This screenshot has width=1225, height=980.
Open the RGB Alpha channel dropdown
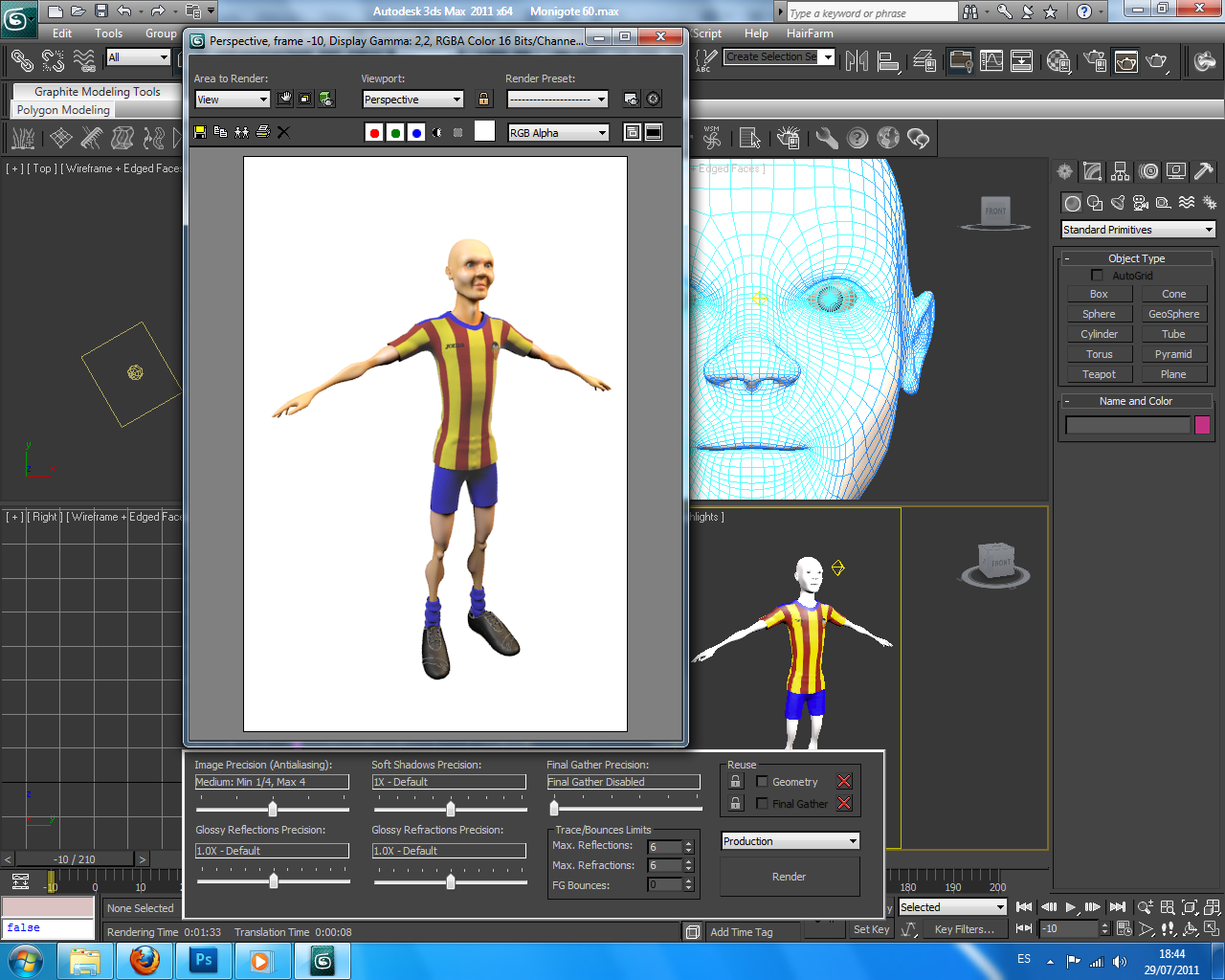coord(558,133)
